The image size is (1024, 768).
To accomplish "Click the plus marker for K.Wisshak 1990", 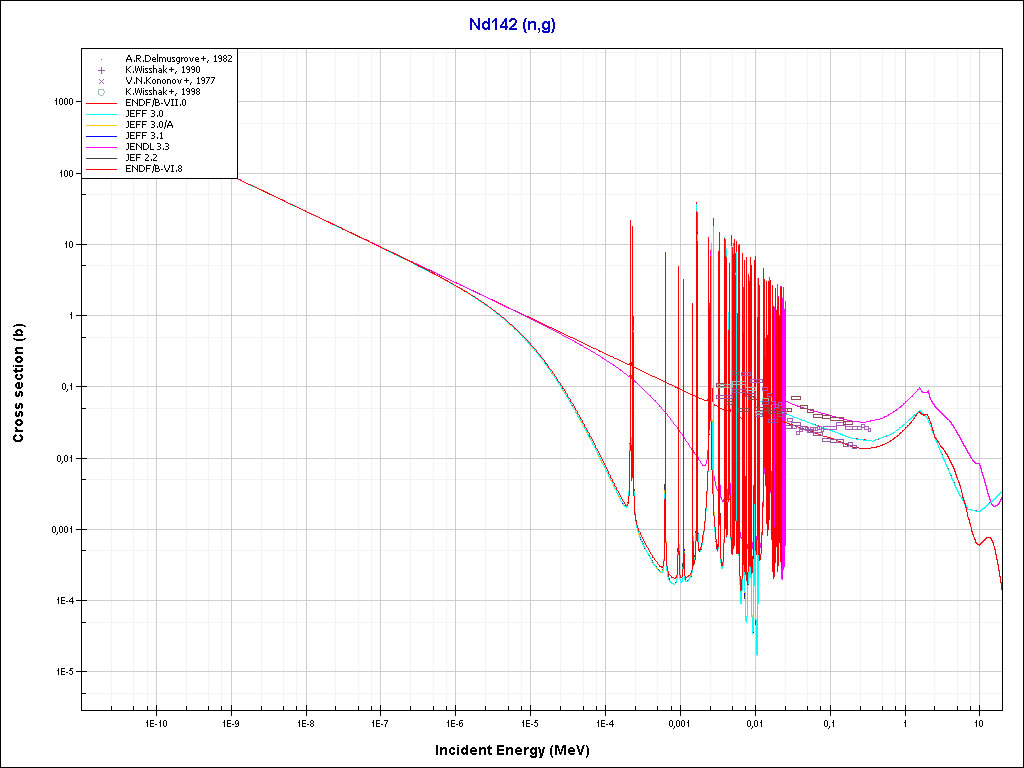I will coord(102,70).
